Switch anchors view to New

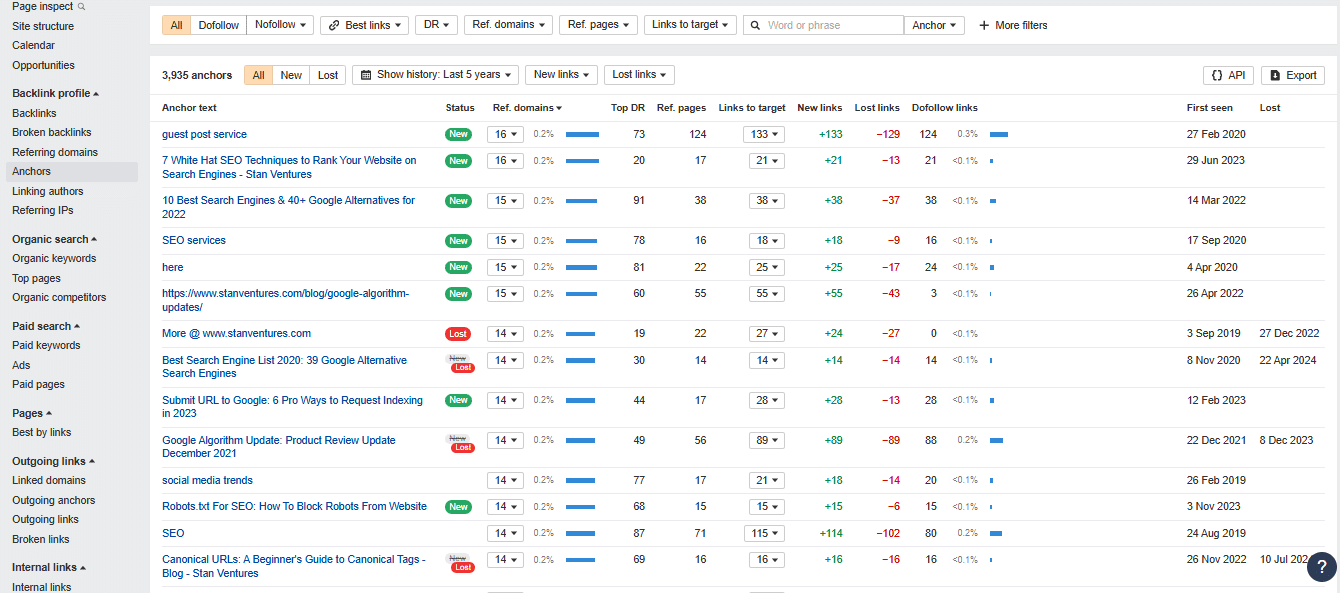pos(291,75)
